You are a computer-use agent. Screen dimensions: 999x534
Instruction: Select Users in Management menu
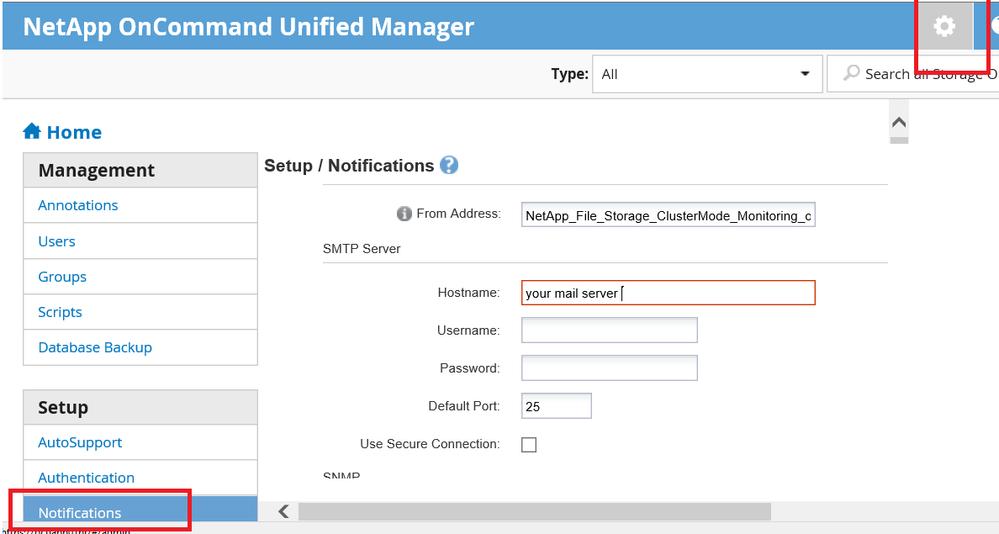click(57, 241)
